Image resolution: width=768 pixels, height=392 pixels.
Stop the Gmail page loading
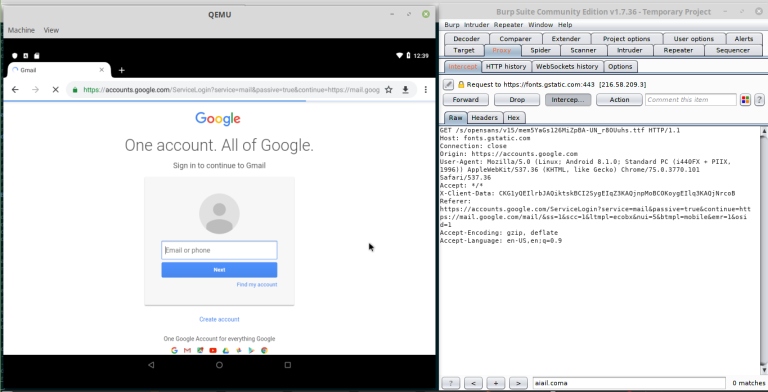[x=55, y=90]
